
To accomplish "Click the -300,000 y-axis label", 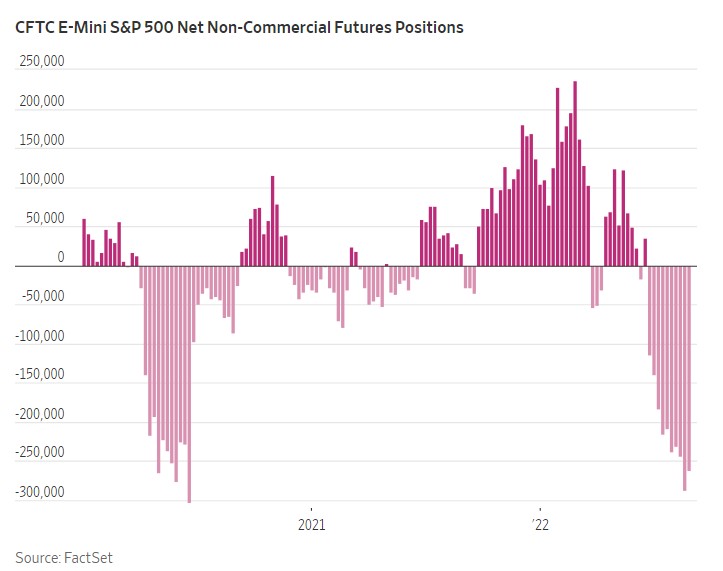I will click(x=38, y=492).
